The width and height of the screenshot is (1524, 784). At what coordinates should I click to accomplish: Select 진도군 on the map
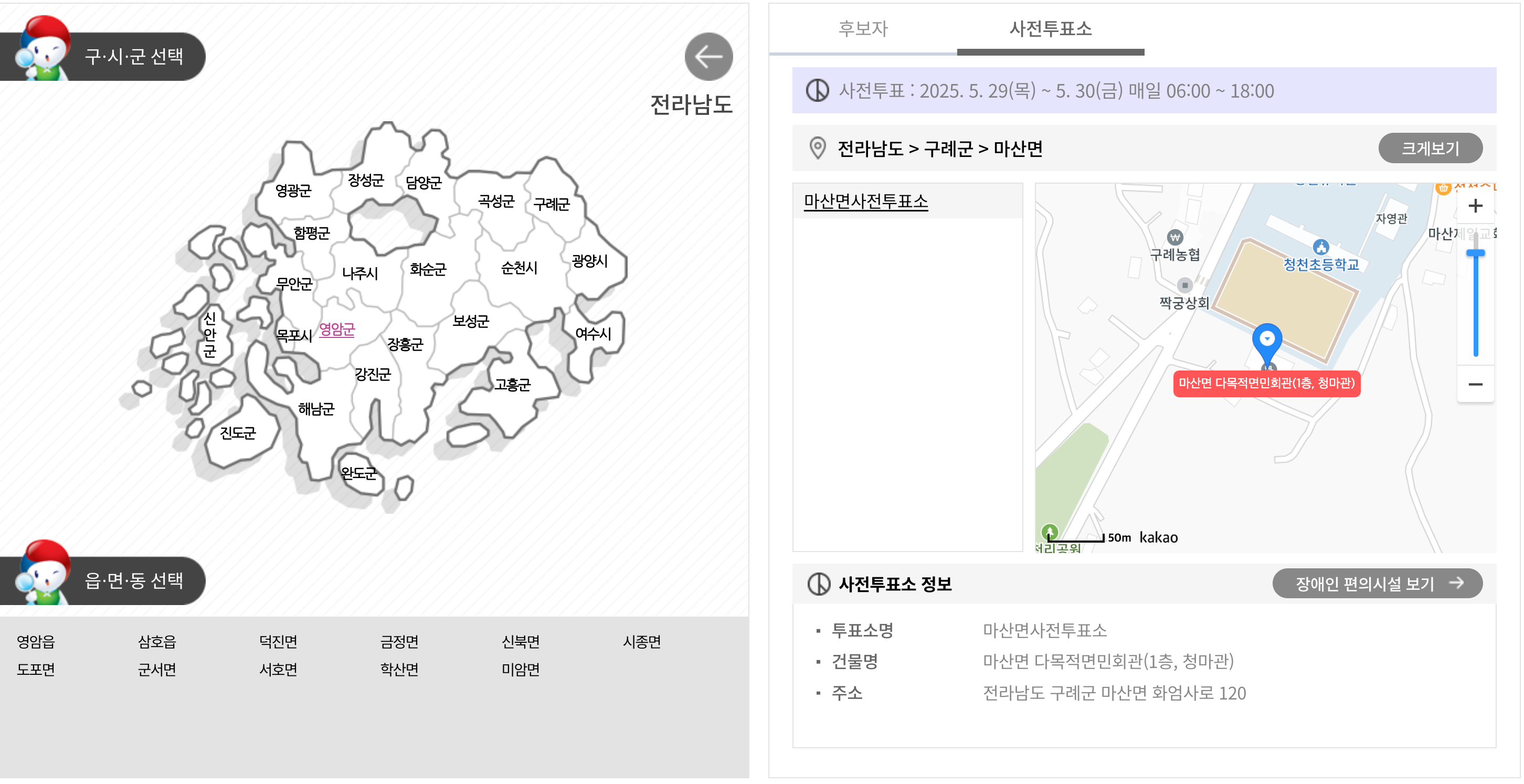[x=238, y=433]
